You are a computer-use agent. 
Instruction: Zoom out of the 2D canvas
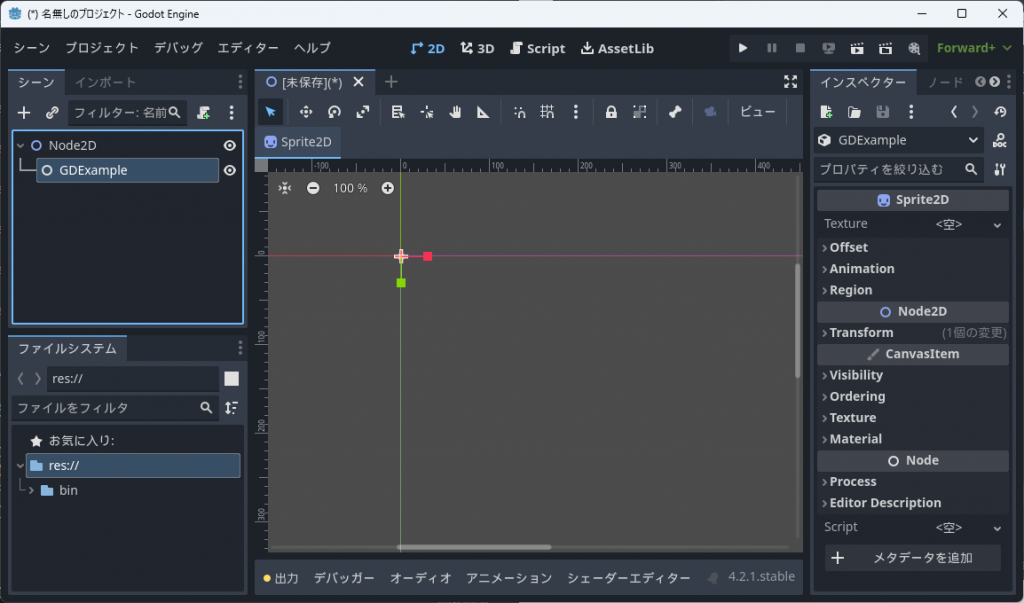(313, 188)
